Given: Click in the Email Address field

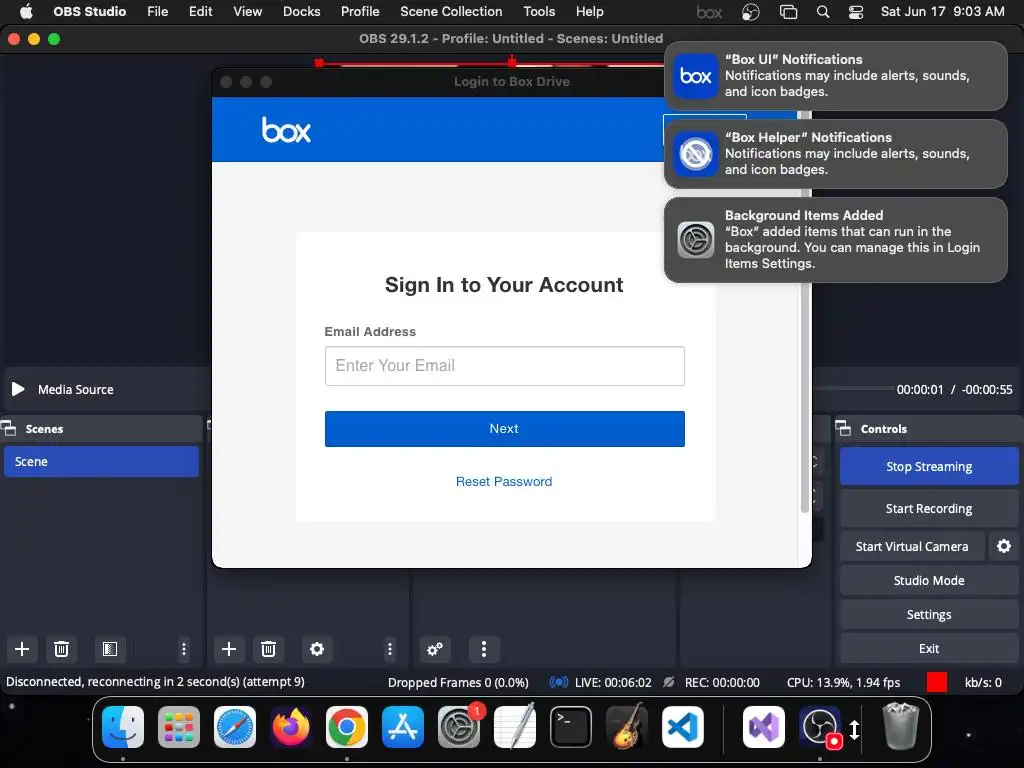Looking at the screenshot, I should pos(505,366).
